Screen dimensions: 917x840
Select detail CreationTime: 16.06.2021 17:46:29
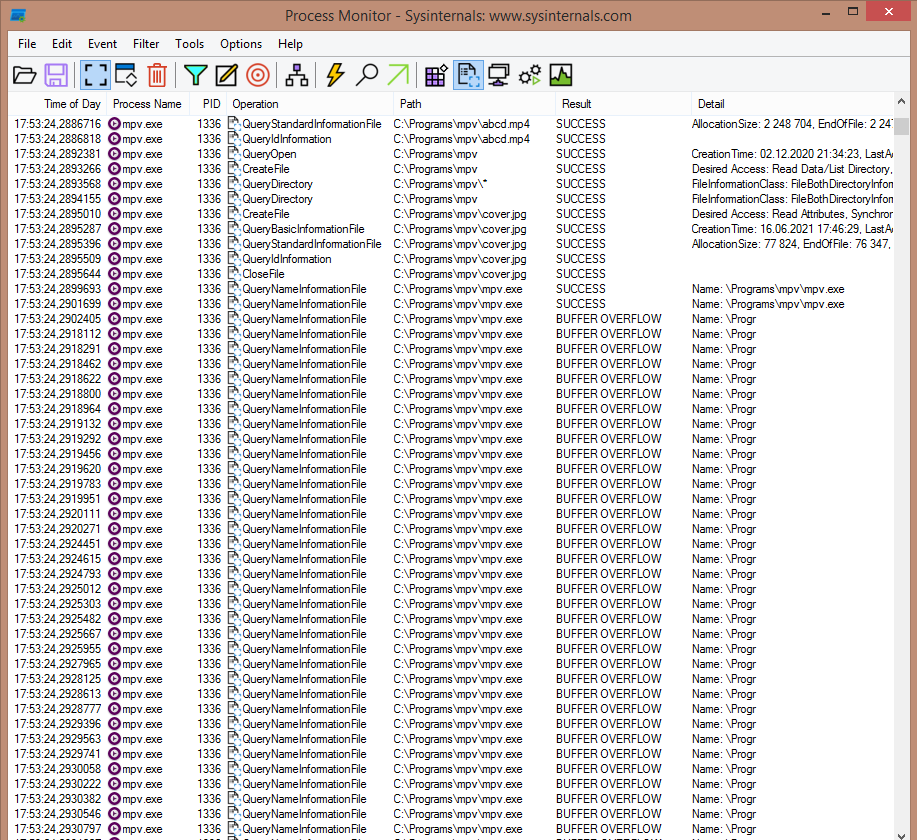click(792, 229)
